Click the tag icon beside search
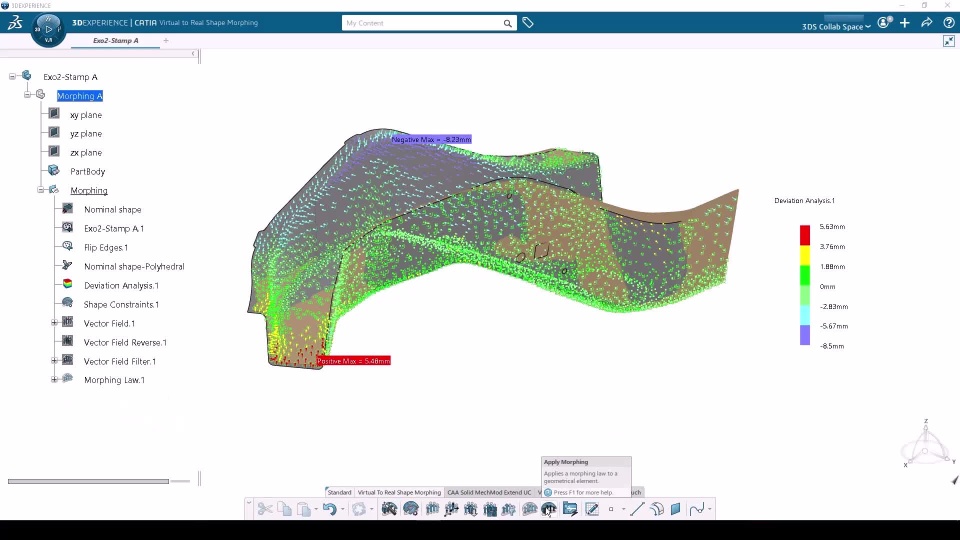Image resolution: width=960 pixels, height=540 pixels. pyautogui.click(x=528, y=23)
